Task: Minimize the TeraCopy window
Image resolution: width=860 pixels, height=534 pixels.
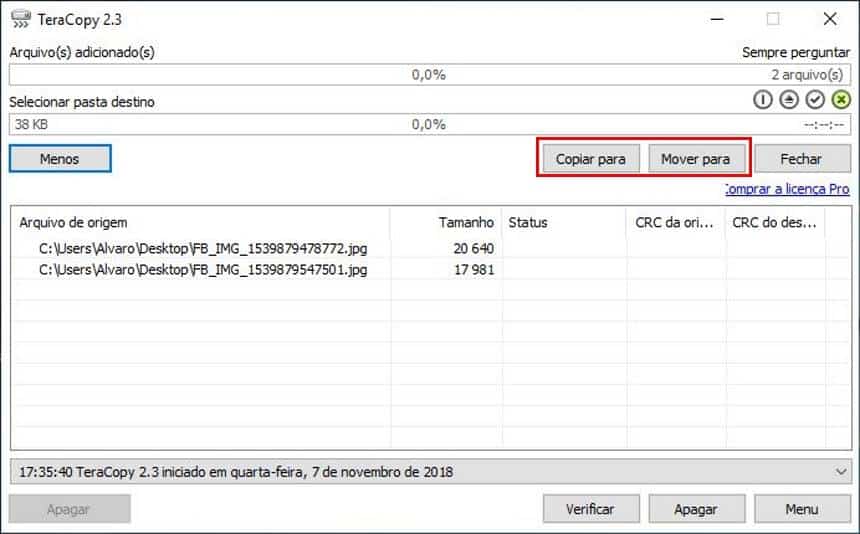Action: pos(717,19)
